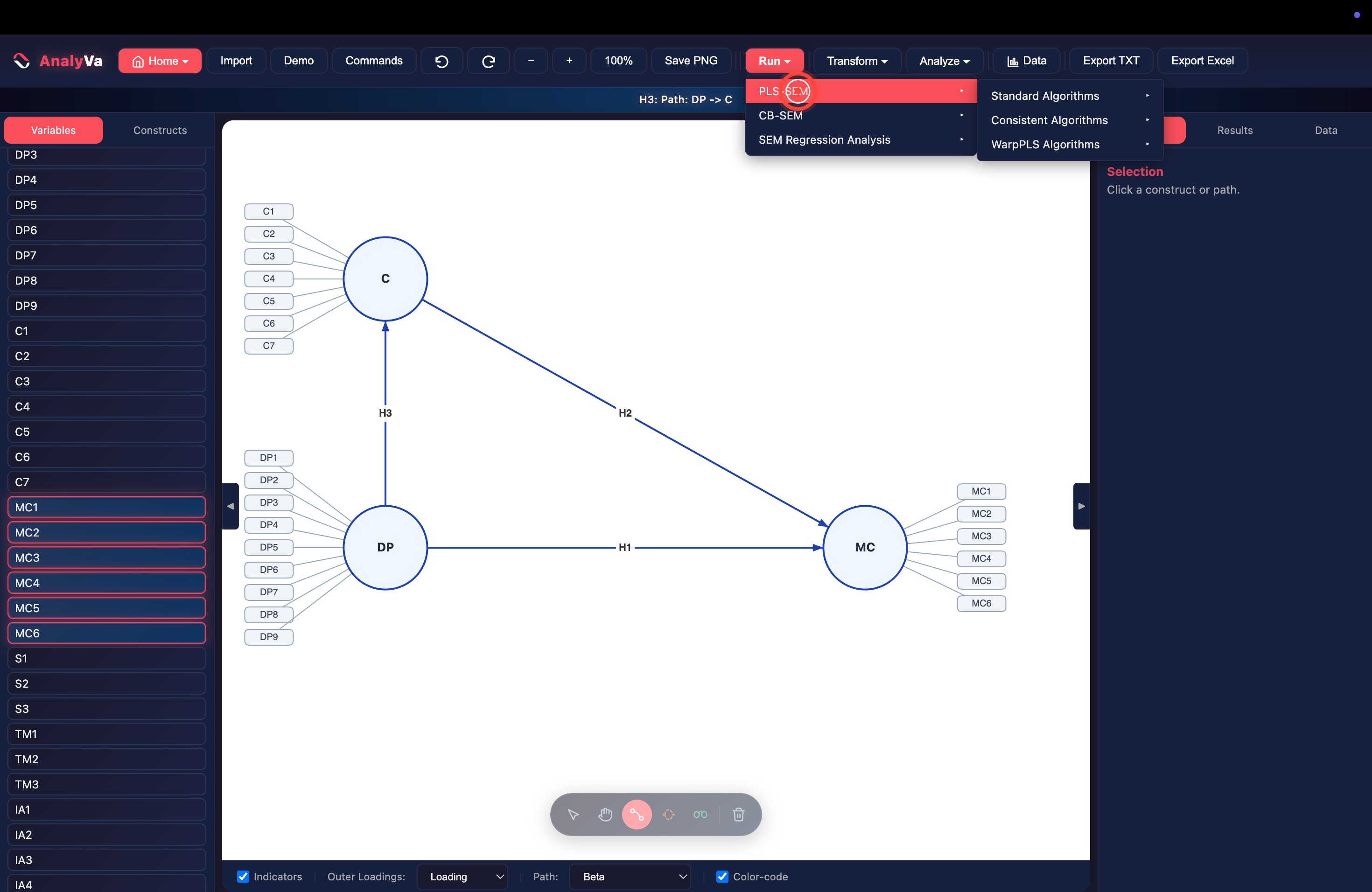Toggle the Indicators checkbox

(x=243, y=877)
